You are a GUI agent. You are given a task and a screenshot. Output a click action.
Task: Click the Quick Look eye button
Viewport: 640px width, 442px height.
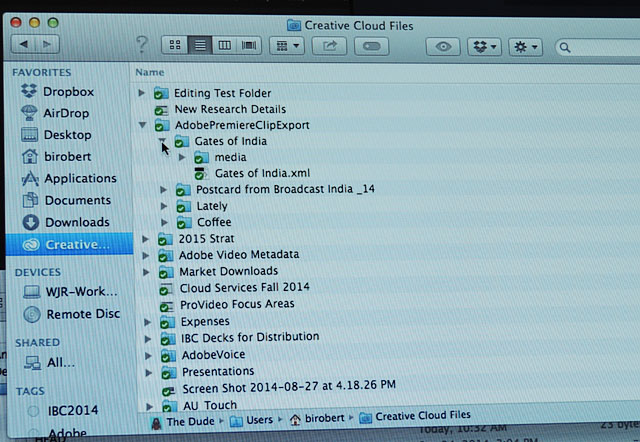click(443, 47)
